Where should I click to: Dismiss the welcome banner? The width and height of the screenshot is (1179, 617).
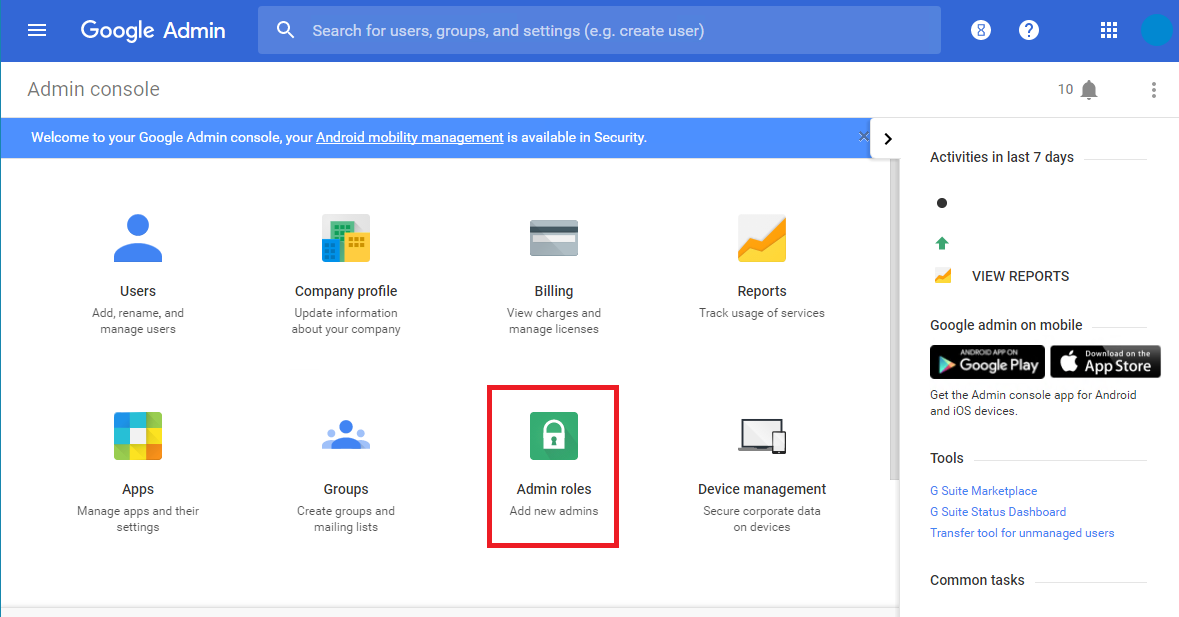863,137
